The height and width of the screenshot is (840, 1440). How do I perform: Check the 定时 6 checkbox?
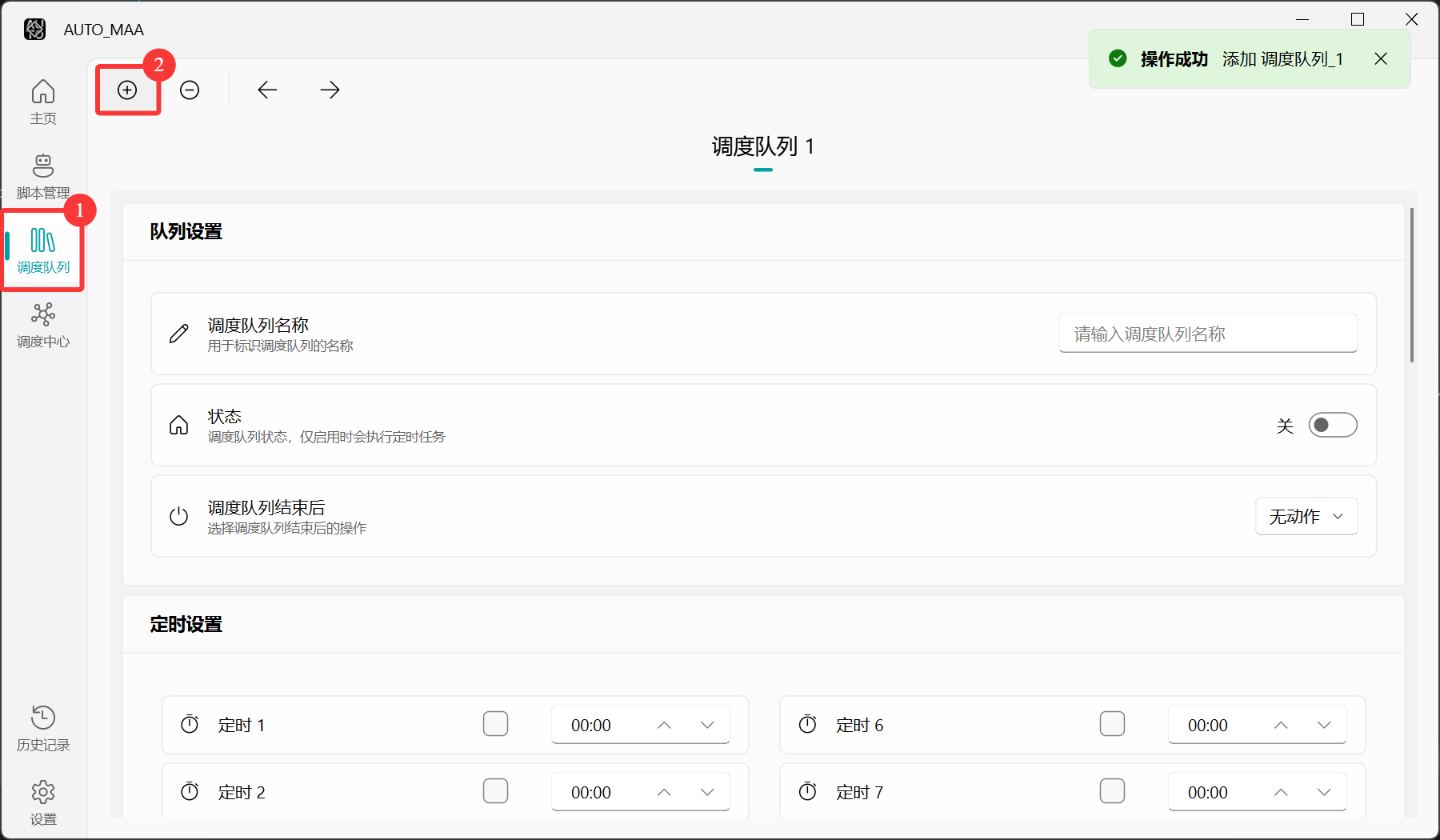1112,724
